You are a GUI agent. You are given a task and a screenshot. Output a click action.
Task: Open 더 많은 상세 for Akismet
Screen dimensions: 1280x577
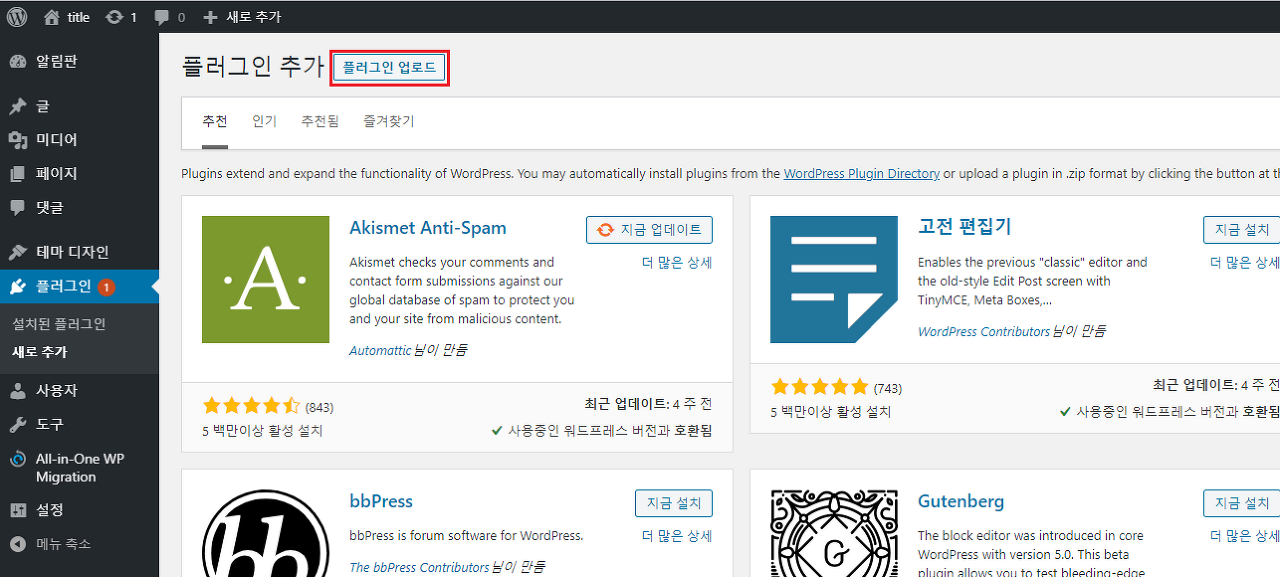pyautogui.click(x=676, y=263)
